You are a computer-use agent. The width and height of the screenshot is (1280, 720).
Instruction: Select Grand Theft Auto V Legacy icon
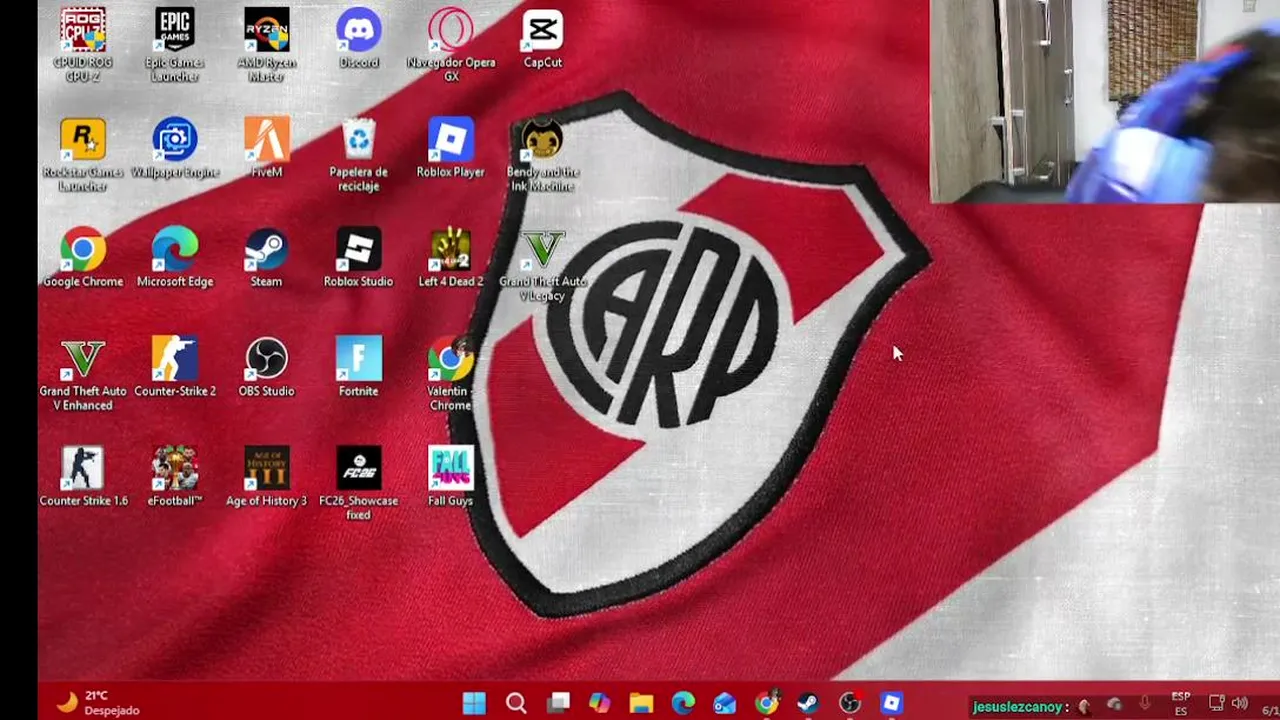(x=543, y=265)
